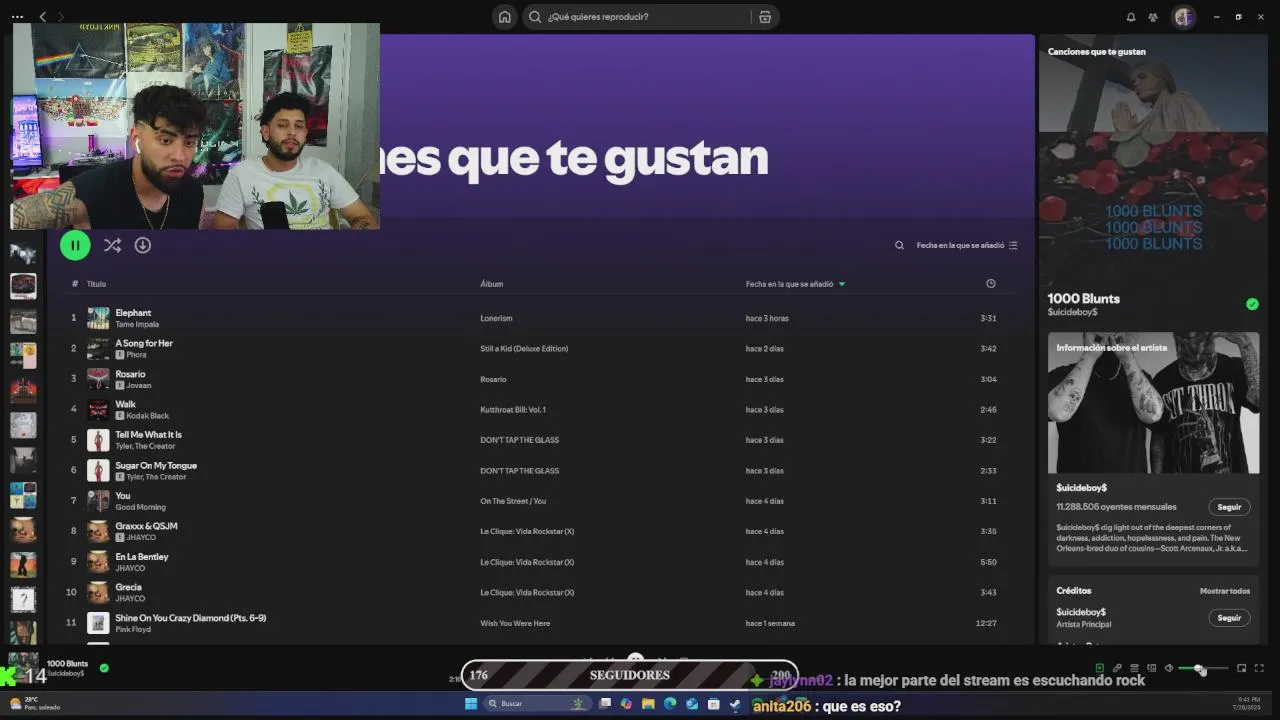Open artist Phora link
This screenshot has height=720, width=1280.
click(x=136, y=355)
